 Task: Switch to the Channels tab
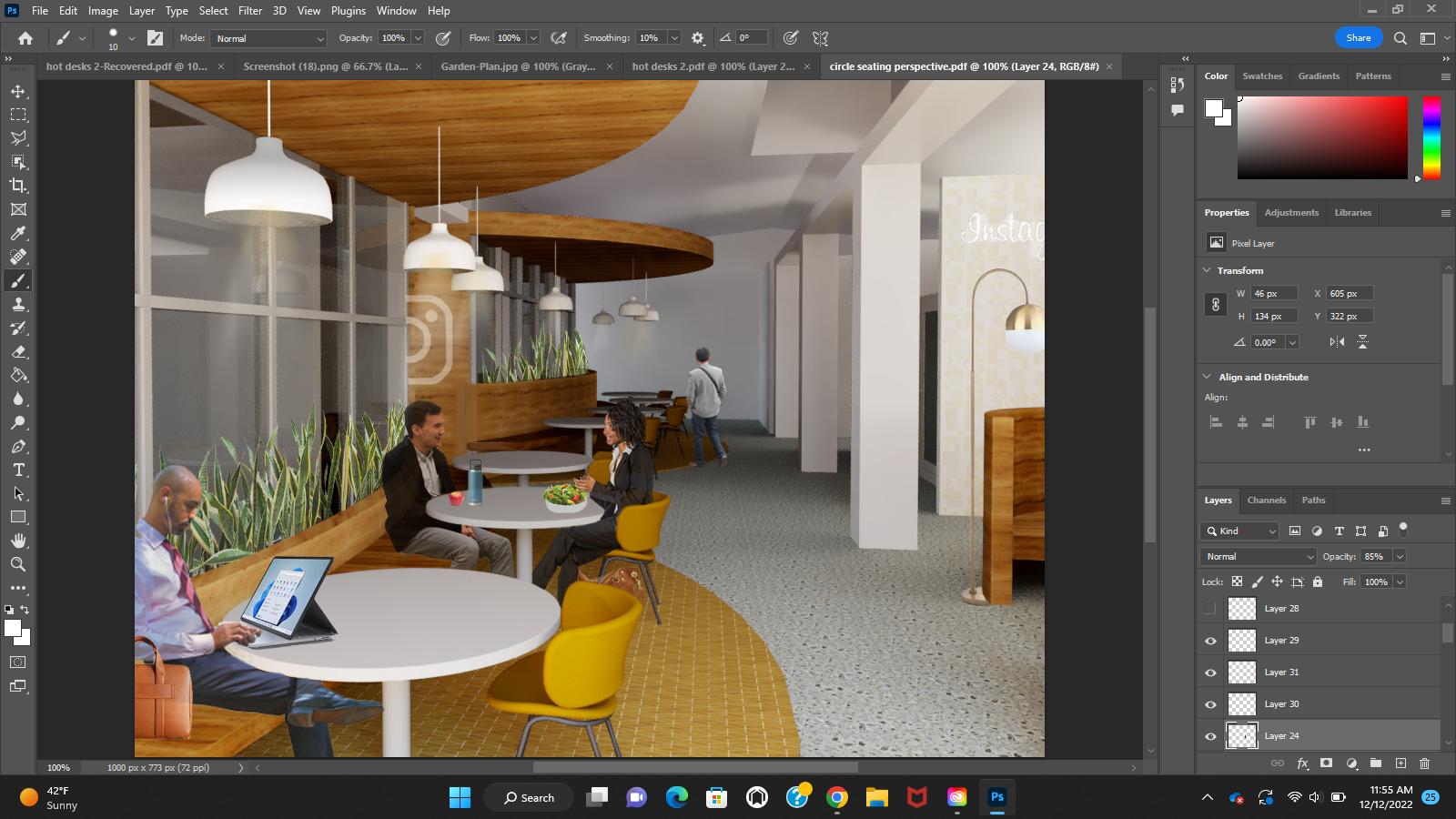point(1266,500)
